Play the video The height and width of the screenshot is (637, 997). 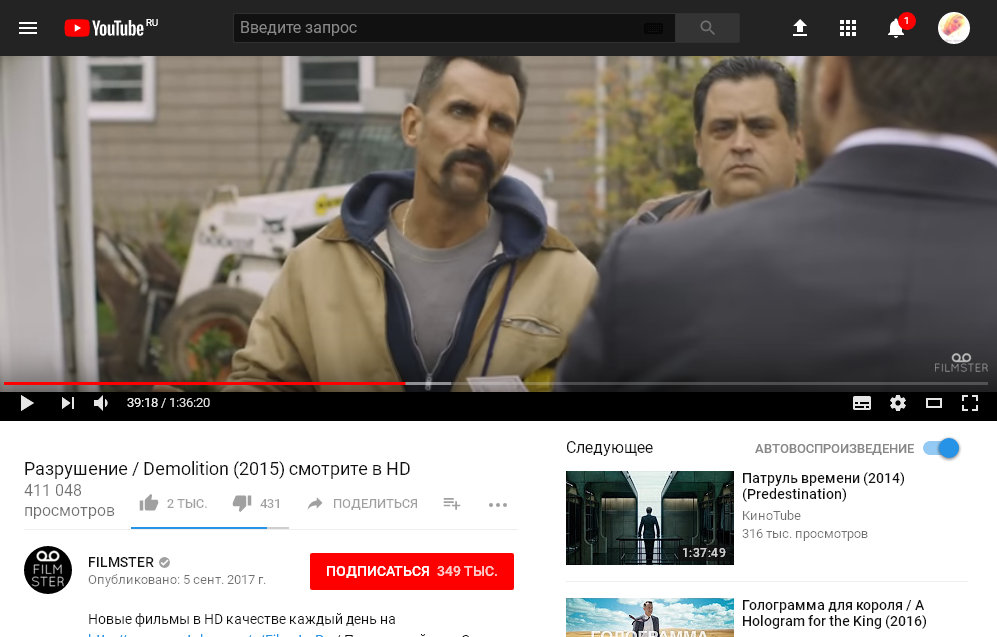tap(27, 403)
